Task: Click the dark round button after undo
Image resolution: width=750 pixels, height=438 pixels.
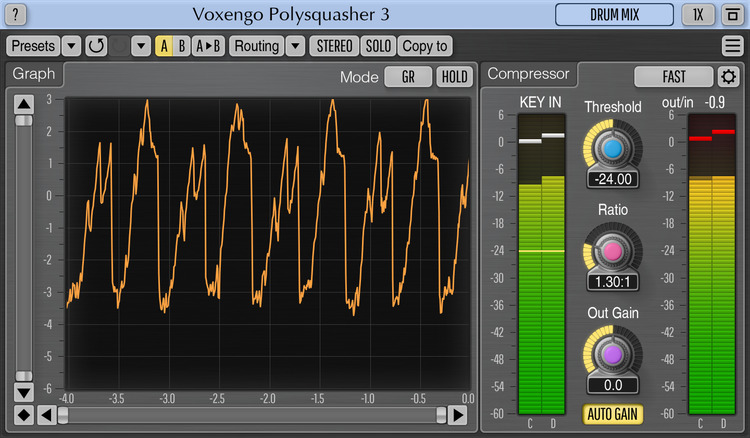Action: pos(119,46)
